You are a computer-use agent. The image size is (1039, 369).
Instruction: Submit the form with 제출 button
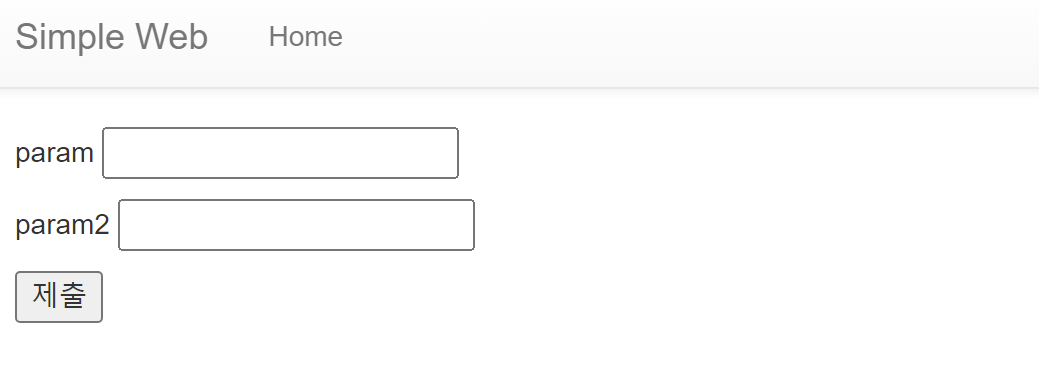pos(59,297)
